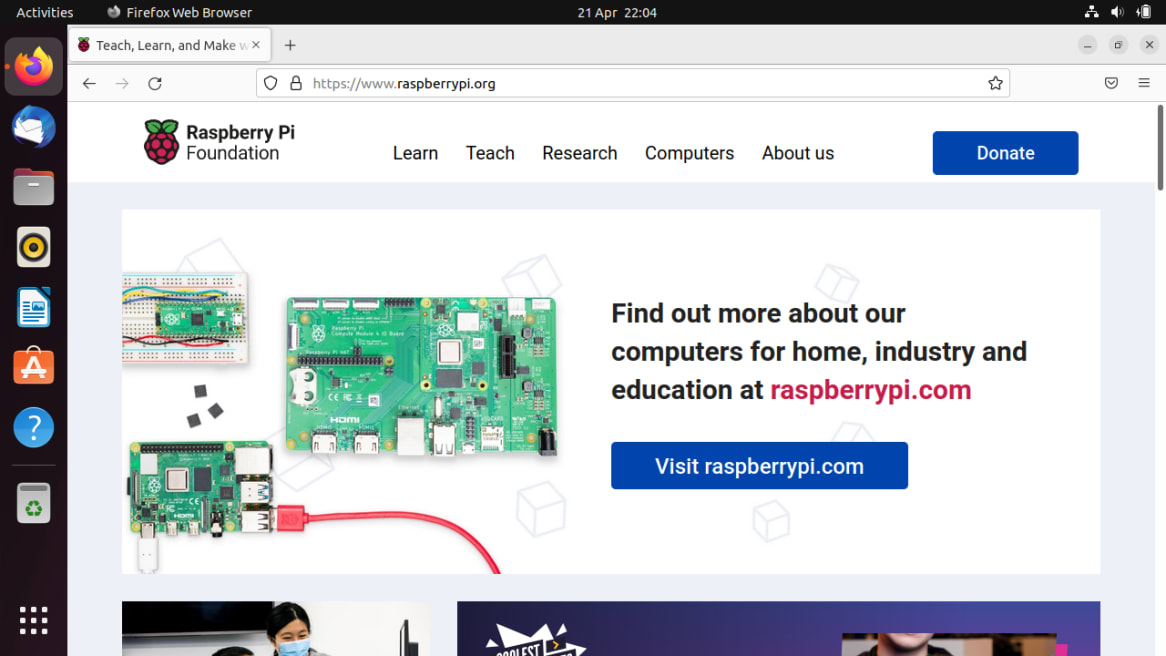Restore down the Firefox window
1166x656 pixels.
(x=1118, y=45)
